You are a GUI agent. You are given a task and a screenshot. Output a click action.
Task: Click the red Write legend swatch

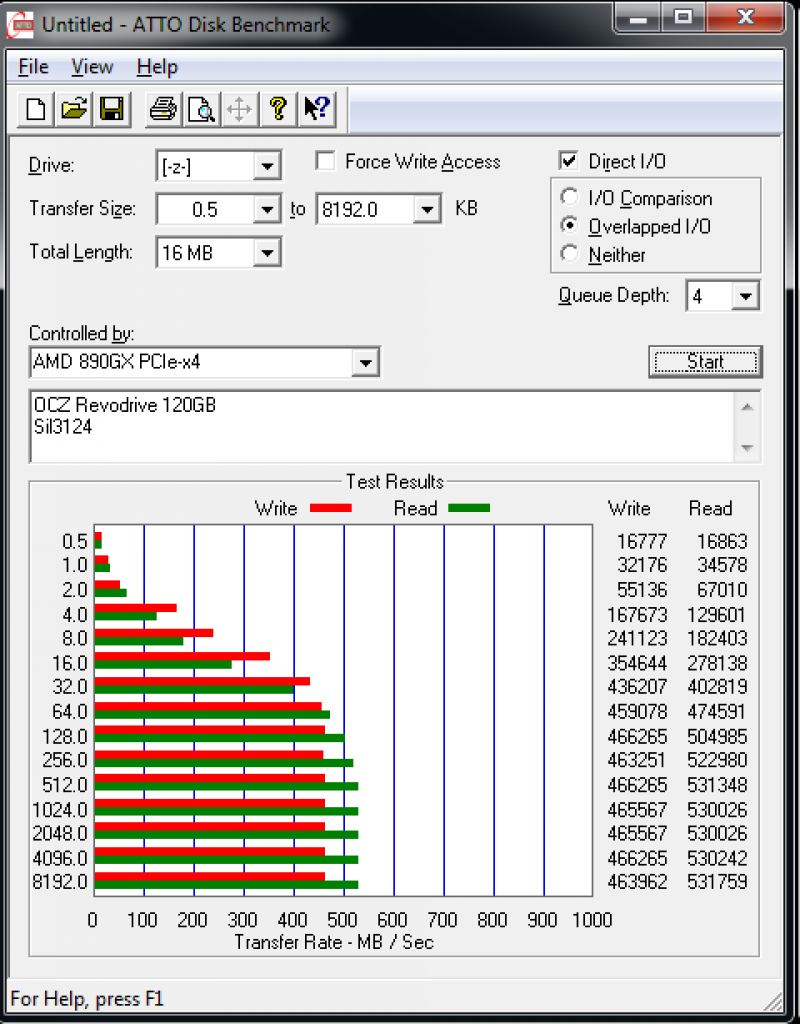330,508
